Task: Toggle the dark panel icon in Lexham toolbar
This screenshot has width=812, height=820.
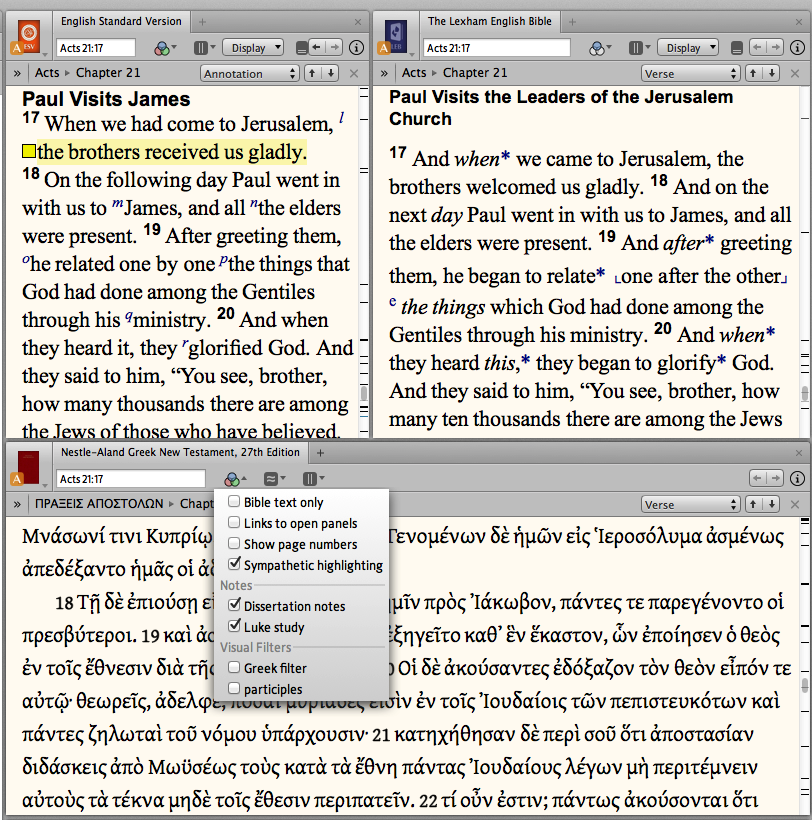Action: pyautogui.click(x=737, y=48)
